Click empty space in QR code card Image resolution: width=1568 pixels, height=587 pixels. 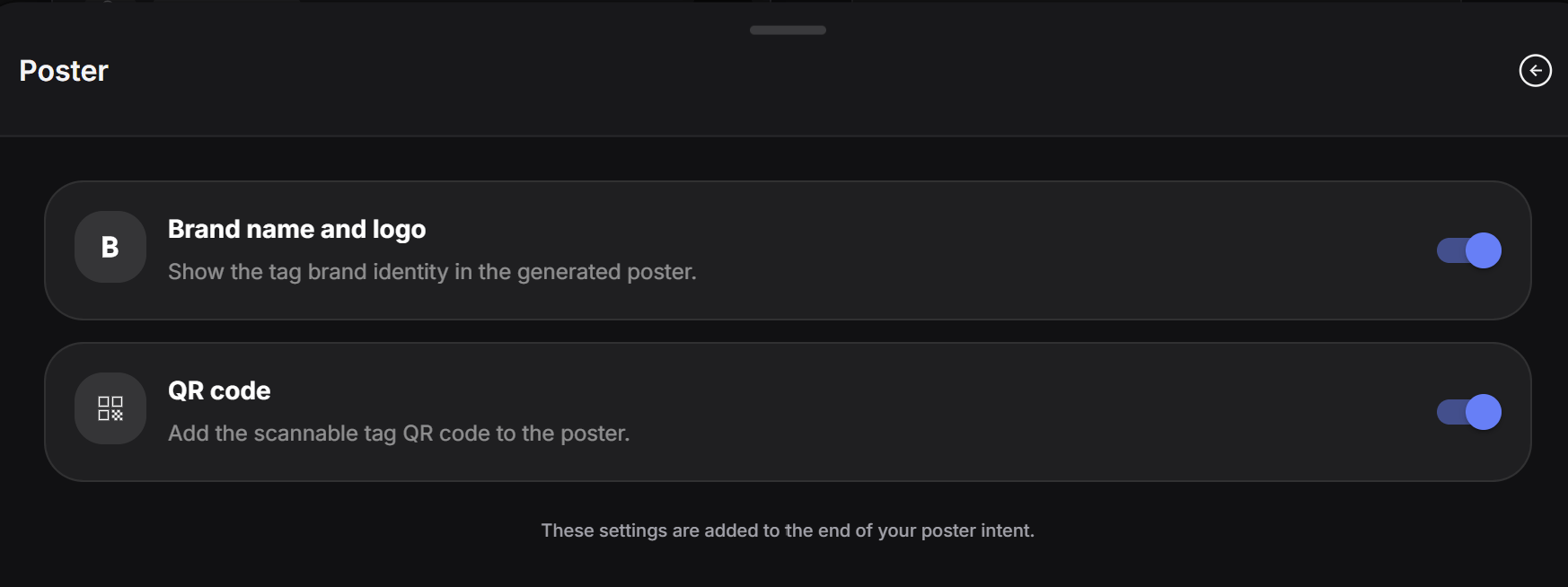click(x=1033, y=412)
